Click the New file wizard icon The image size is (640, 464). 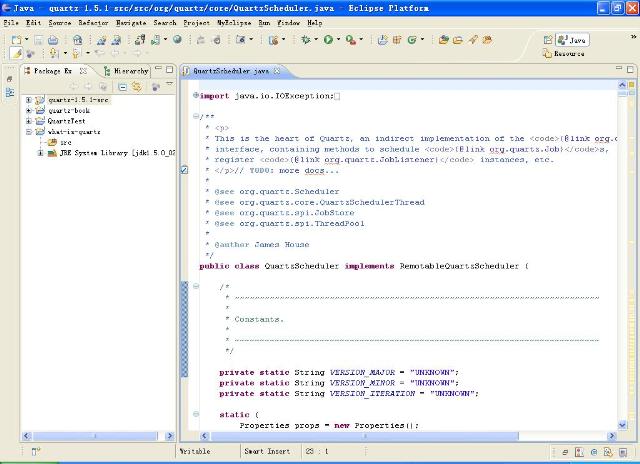[17, 40]
